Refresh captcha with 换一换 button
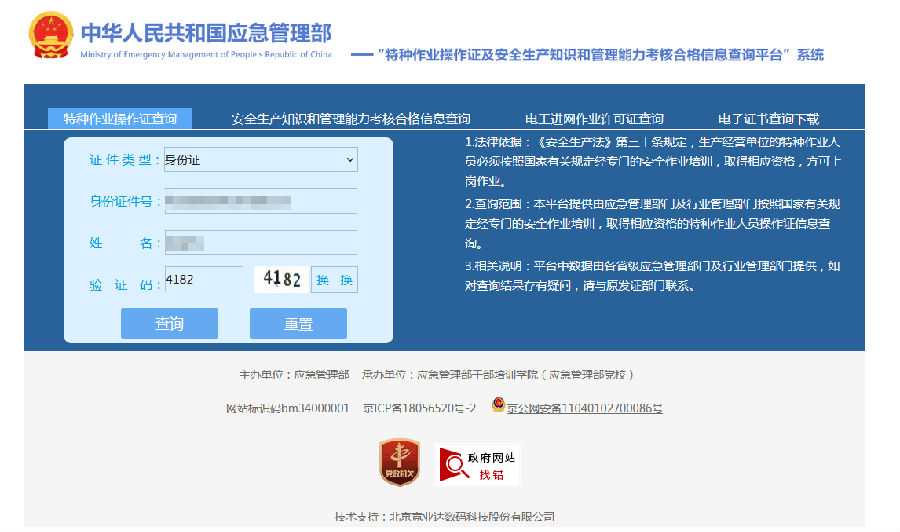The height and width of the screenshot is (532, 900). [334, 280]
